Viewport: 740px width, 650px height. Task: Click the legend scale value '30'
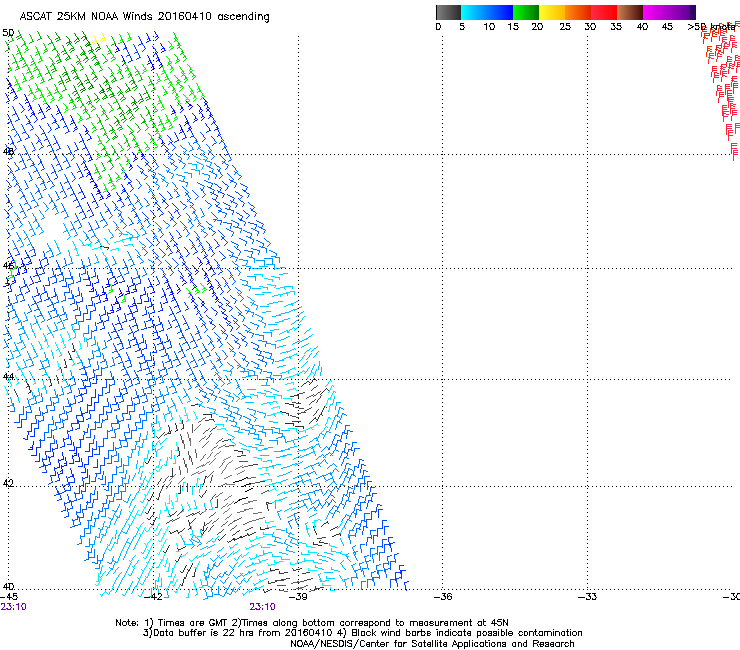(590, 27)
